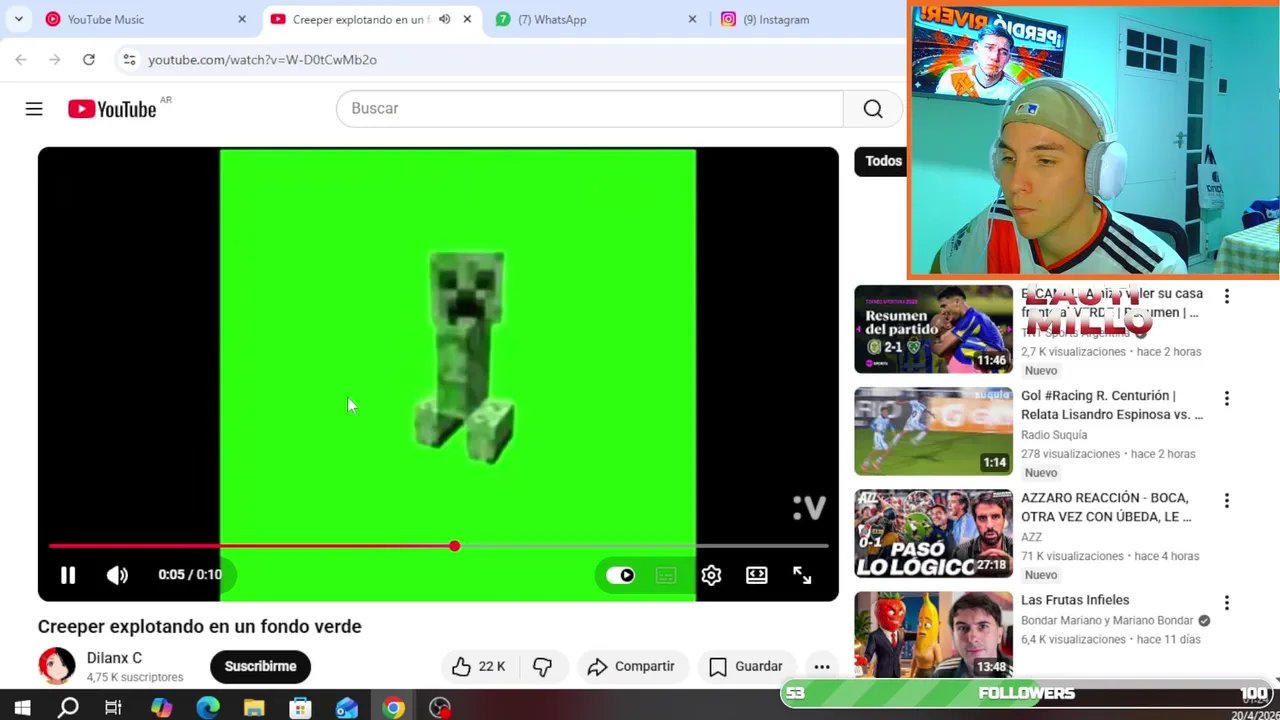Close the WhatsApp tab

click(692, 19)
